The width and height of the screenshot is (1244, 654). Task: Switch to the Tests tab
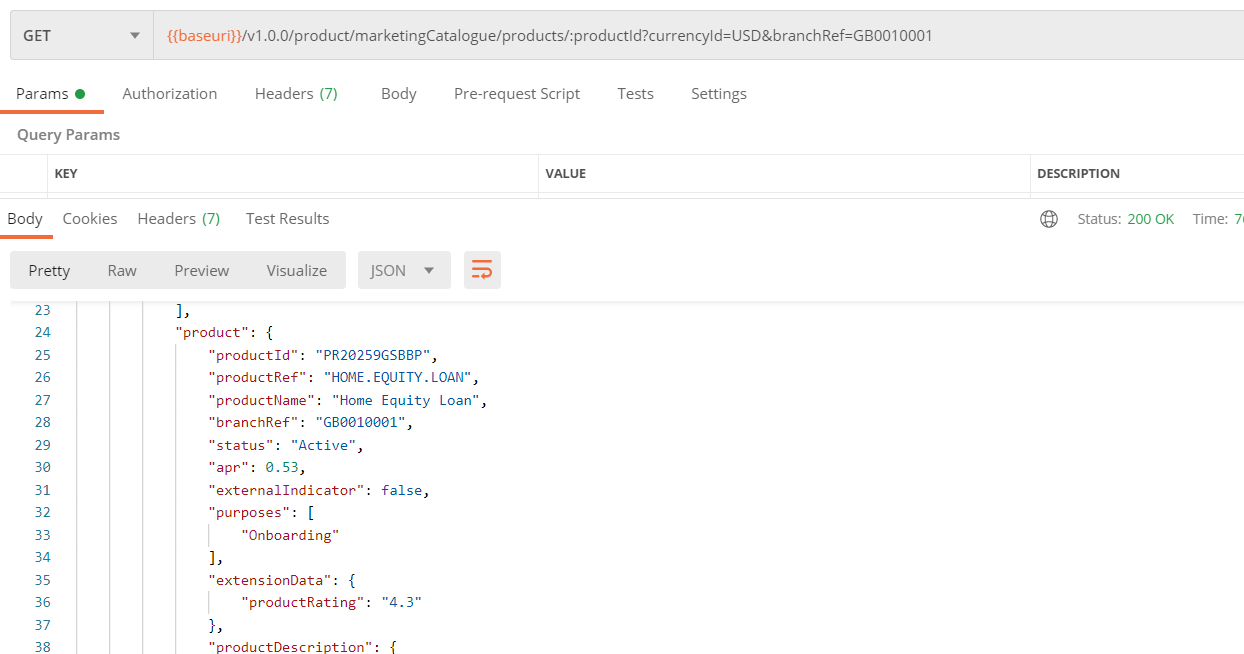pyautogui.click(x=635, y=94)
